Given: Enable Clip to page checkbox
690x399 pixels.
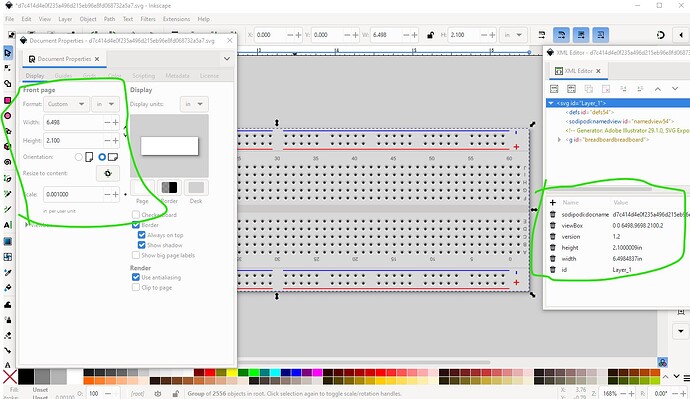Looking at the screenshot, I should tap(136, 287).
